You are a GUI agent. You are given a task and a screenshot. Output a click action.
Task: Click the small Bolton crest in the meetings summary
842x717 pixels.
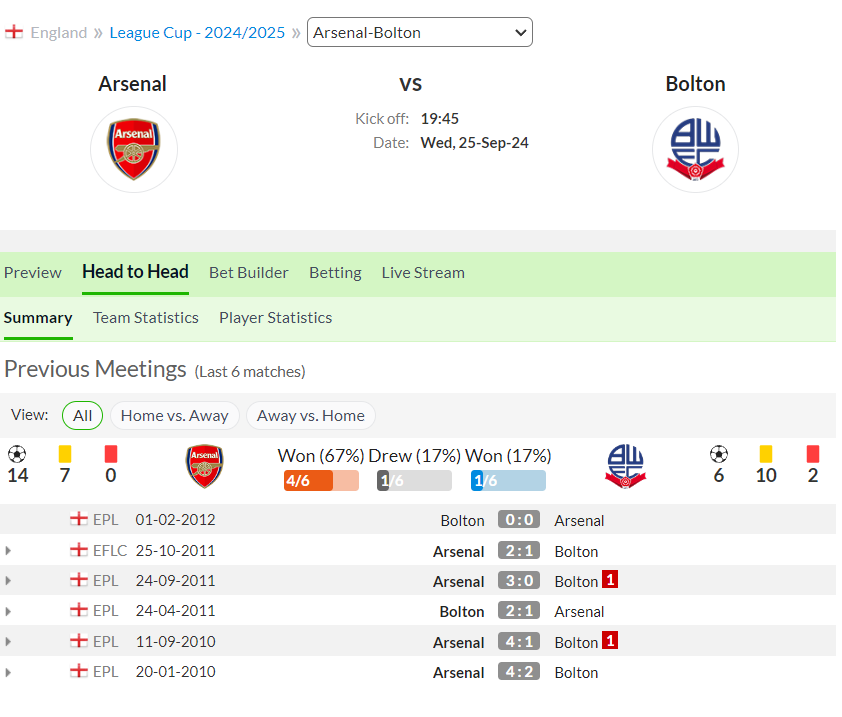[x=626, y=466]
